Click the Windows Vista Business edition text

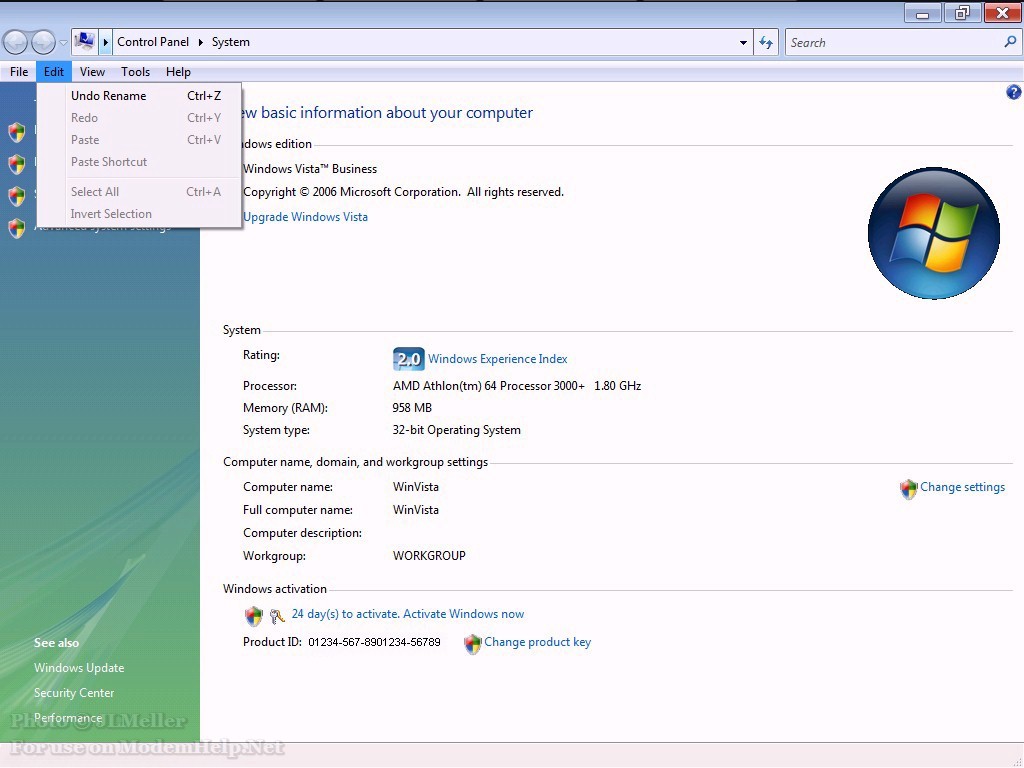tap(310, 169)
